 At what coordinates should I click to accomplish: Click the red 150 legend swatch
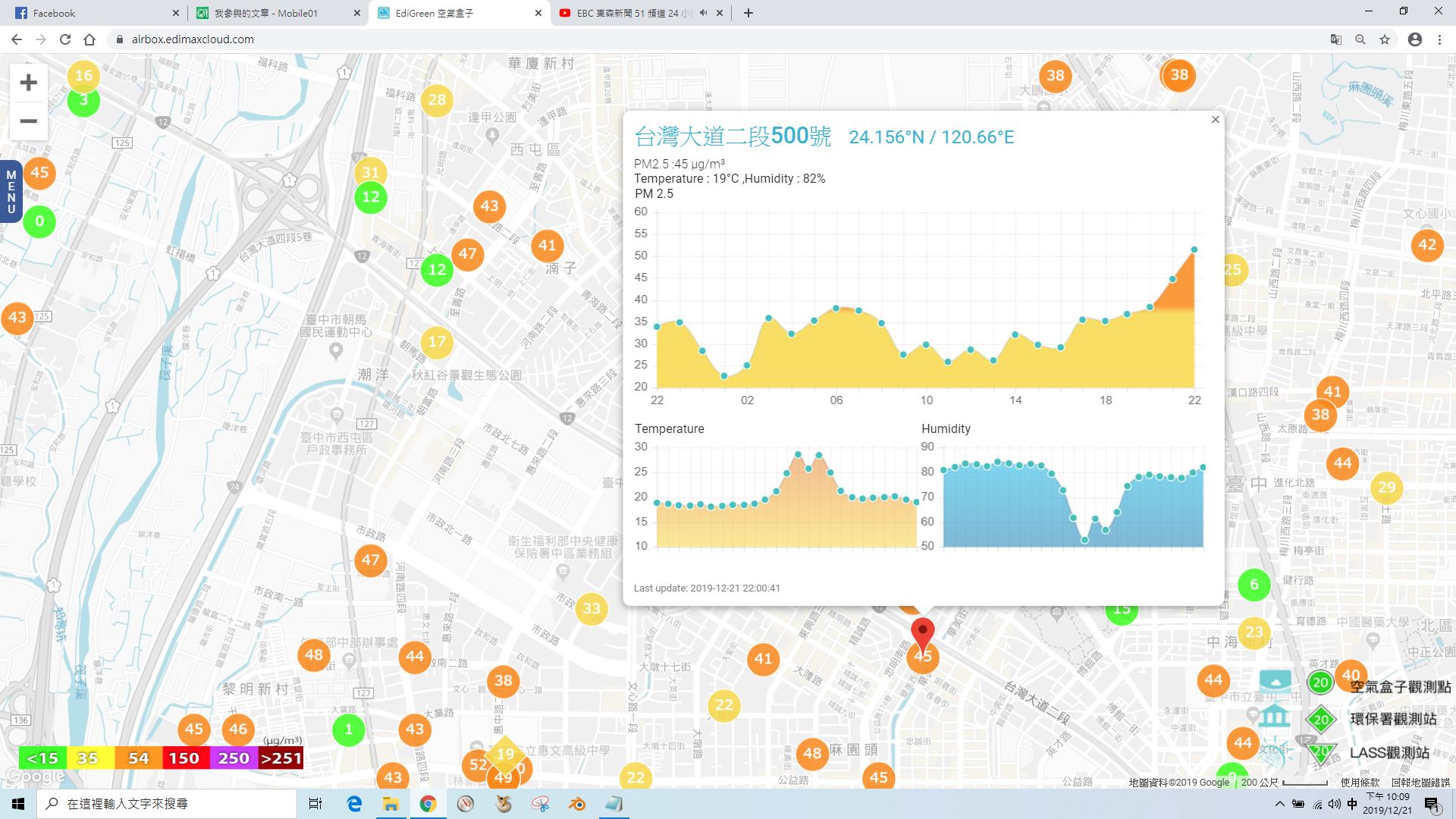[184, 758]
